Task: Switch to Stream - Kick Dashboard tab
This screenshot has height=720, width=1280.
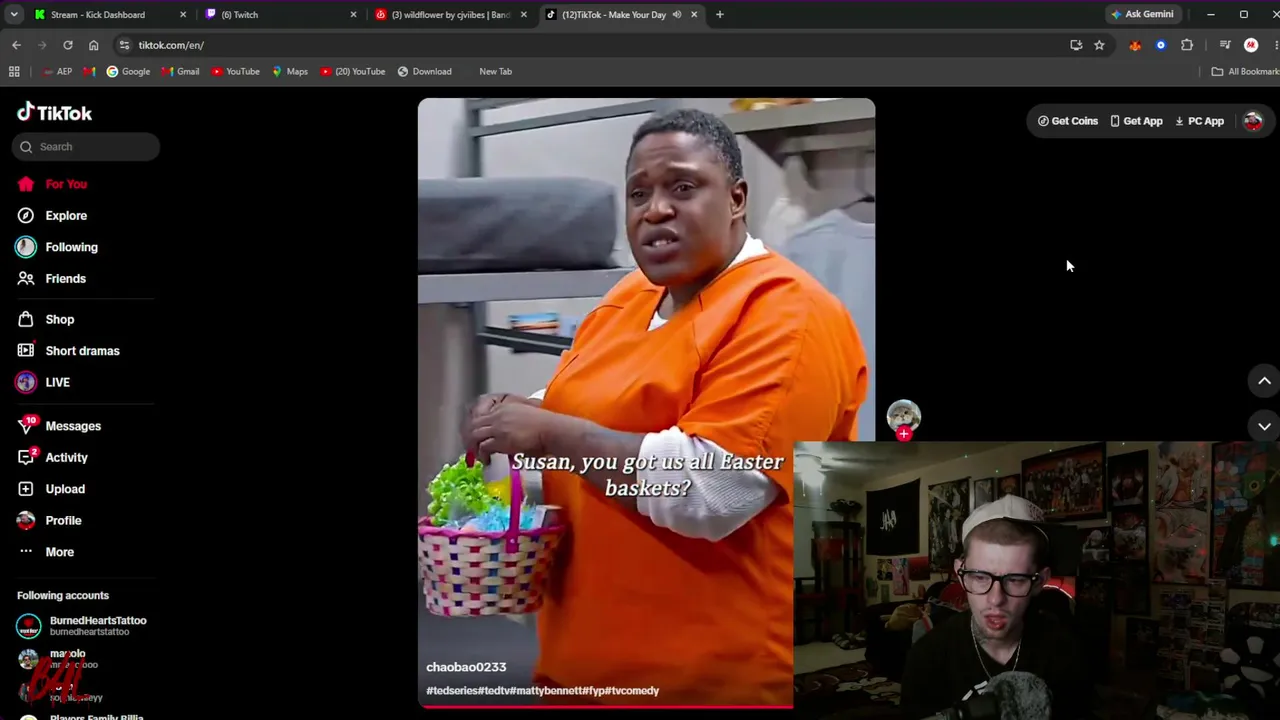Action: (x=98, y=15)
